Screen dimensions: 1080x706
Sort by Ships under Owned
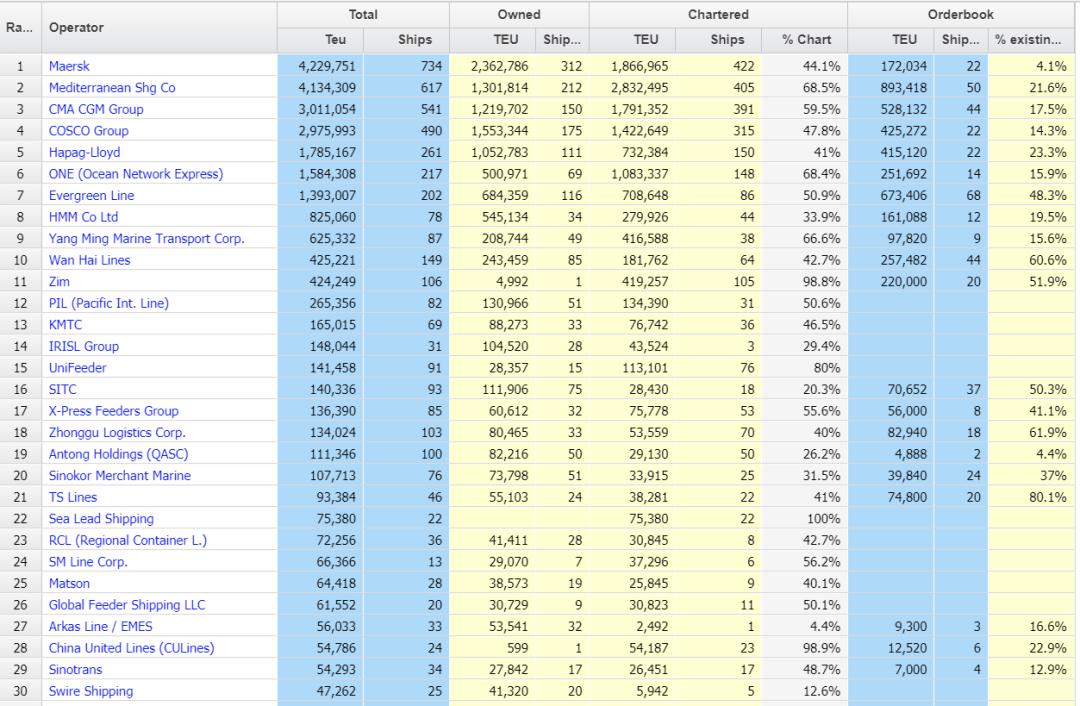(562, 40)
